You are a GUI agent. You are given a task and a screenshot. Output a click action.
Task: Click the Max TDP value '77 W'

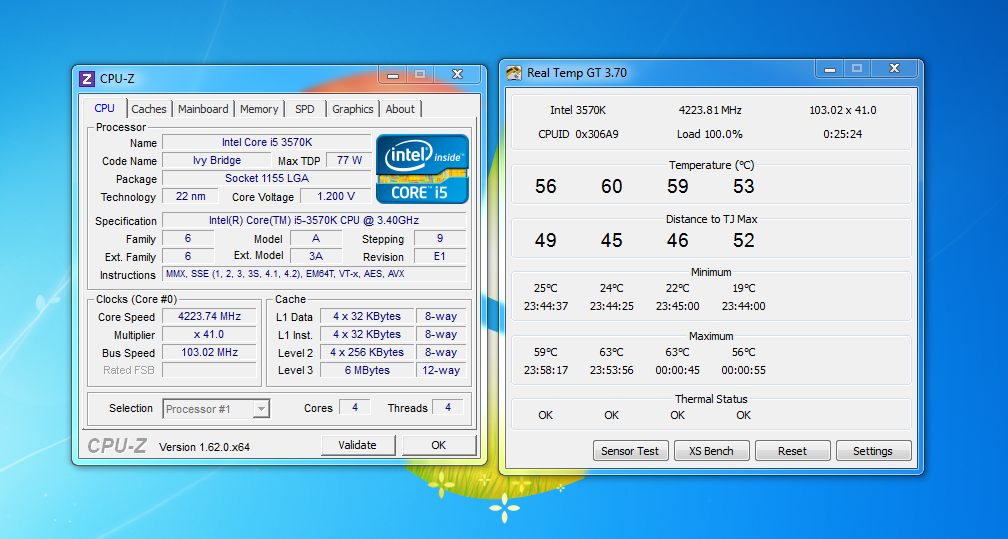pos(349,160)
